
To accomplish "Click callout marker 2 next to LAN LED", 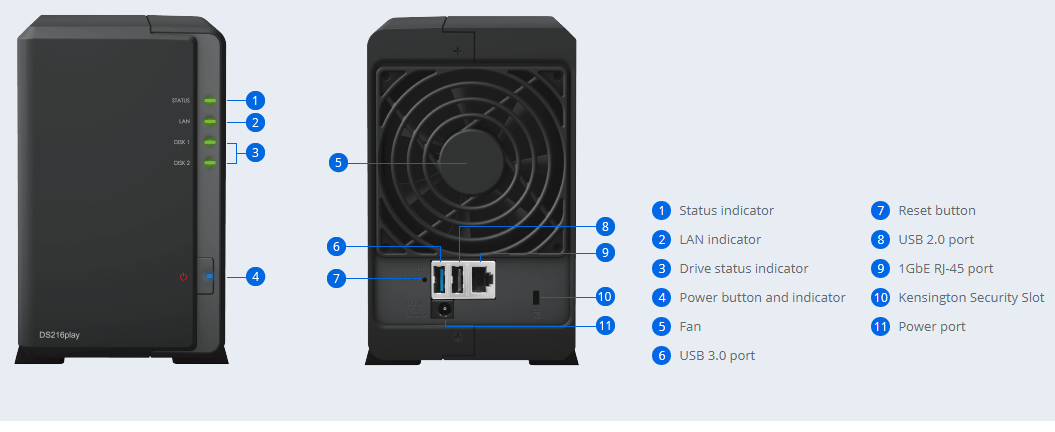I will point(255,122).
